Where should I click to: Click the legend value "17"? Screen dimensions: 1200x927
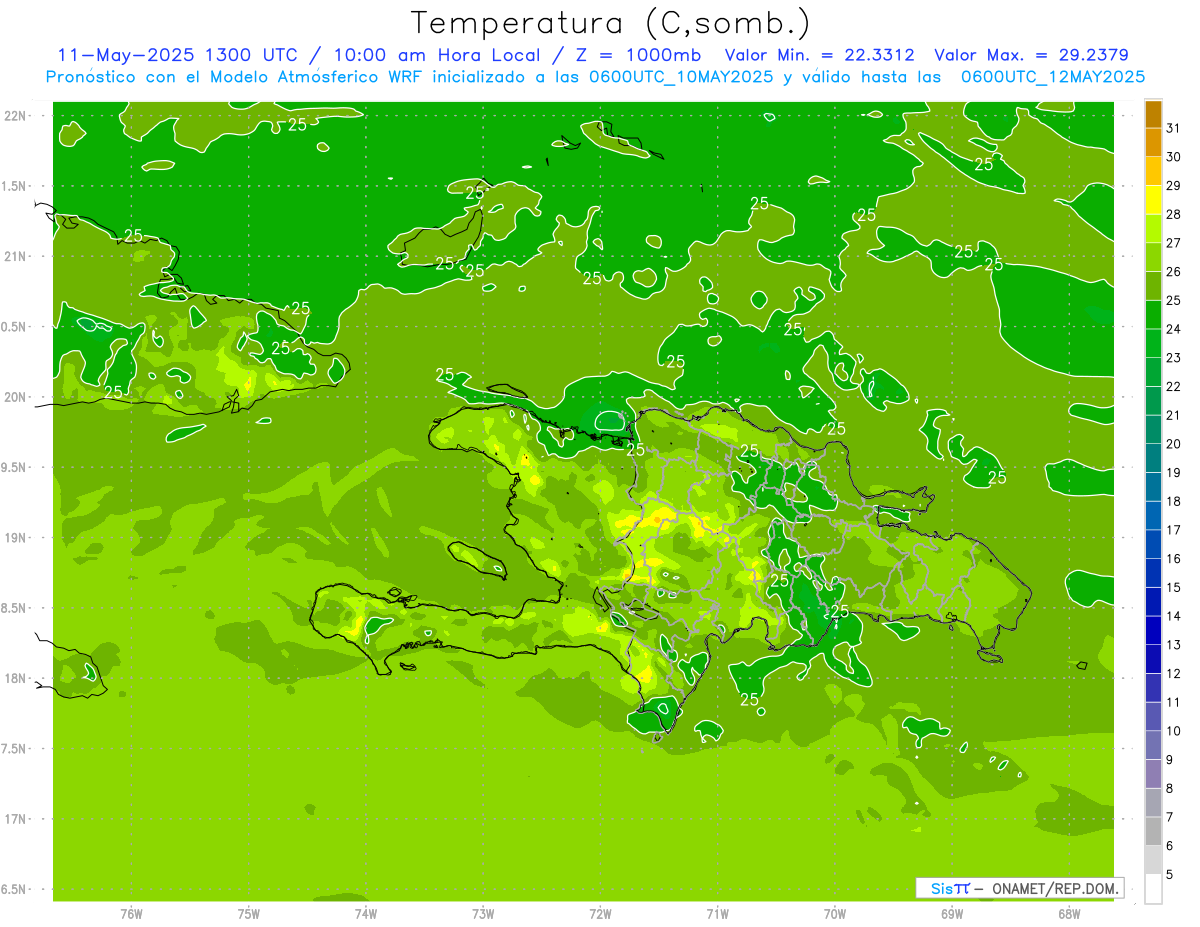point(1174,530)
